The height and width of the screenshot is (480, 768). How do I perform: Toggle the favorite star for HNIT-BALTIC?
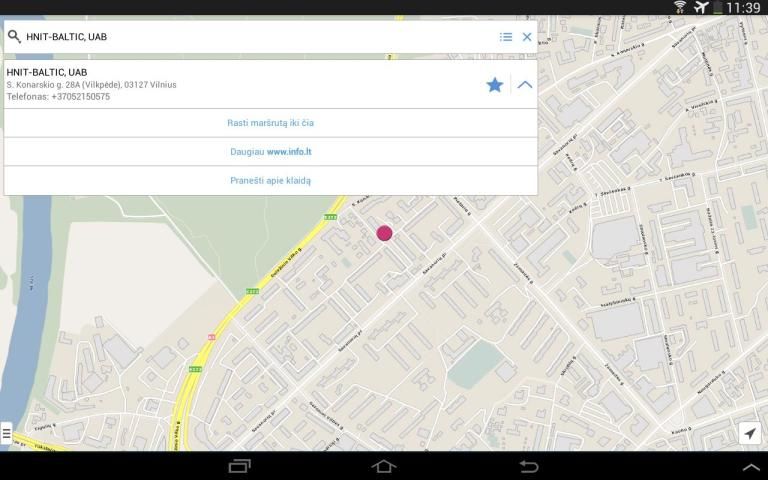(x=494, y=85)
